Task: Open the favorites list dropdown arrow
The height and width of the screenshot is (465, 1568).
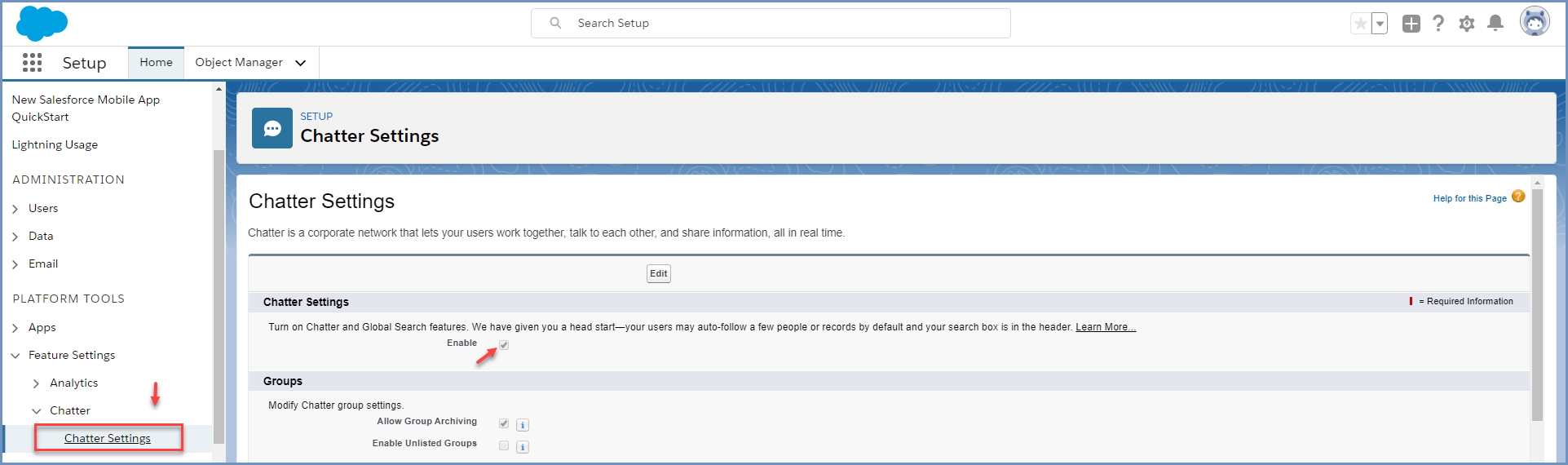Action: pyautogui.click(x=1380, y=24)
